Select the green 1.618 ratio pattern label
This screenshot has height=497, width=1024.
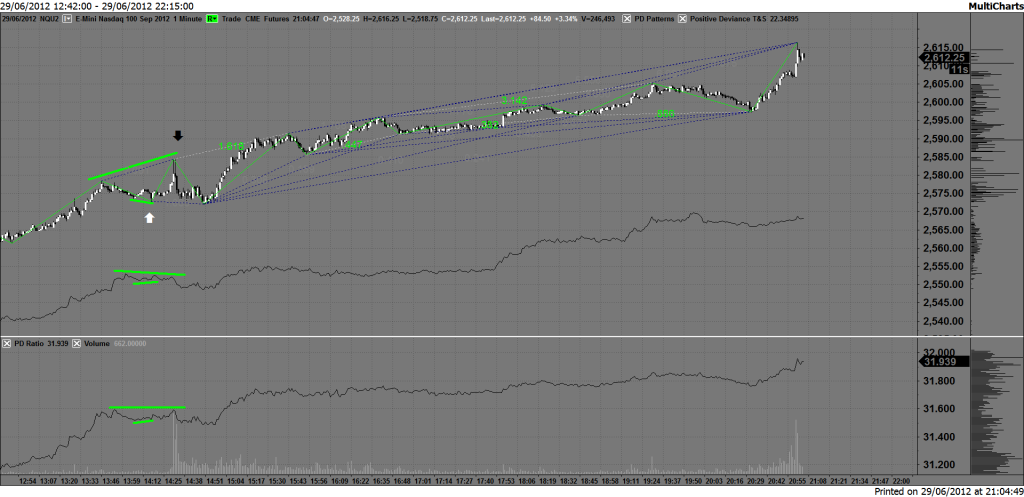(x=231, y=146)
